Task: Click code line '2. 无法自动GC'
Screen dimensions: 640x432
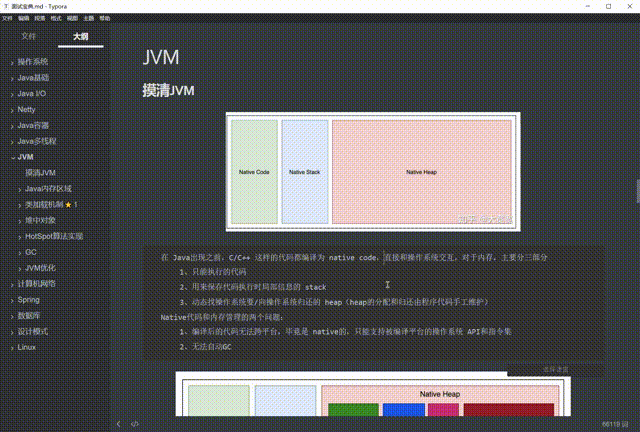Action: click(x=205, y=347)
